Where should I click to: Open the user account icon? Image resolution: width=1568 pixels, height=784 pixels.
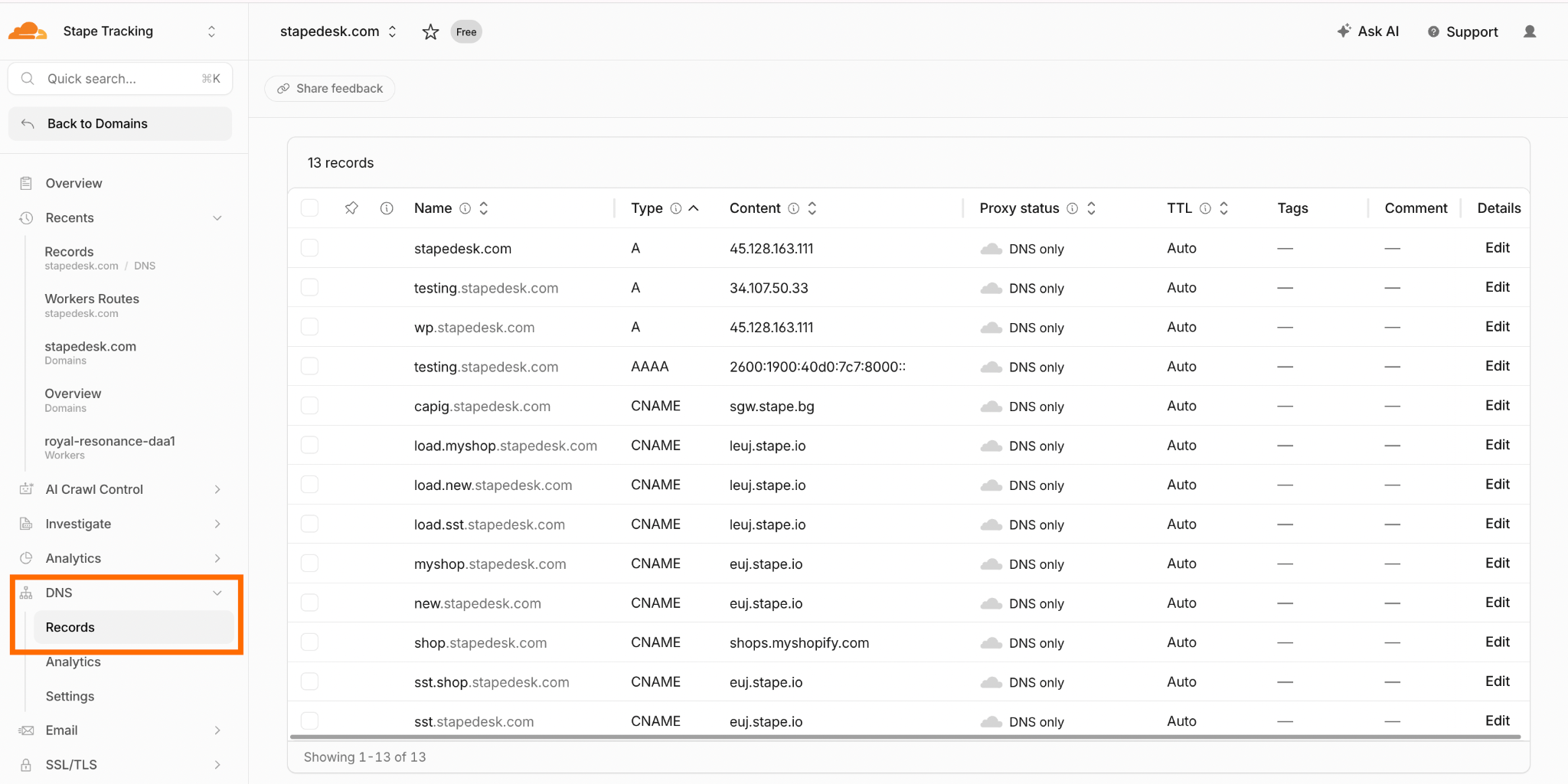[1530, 31]
